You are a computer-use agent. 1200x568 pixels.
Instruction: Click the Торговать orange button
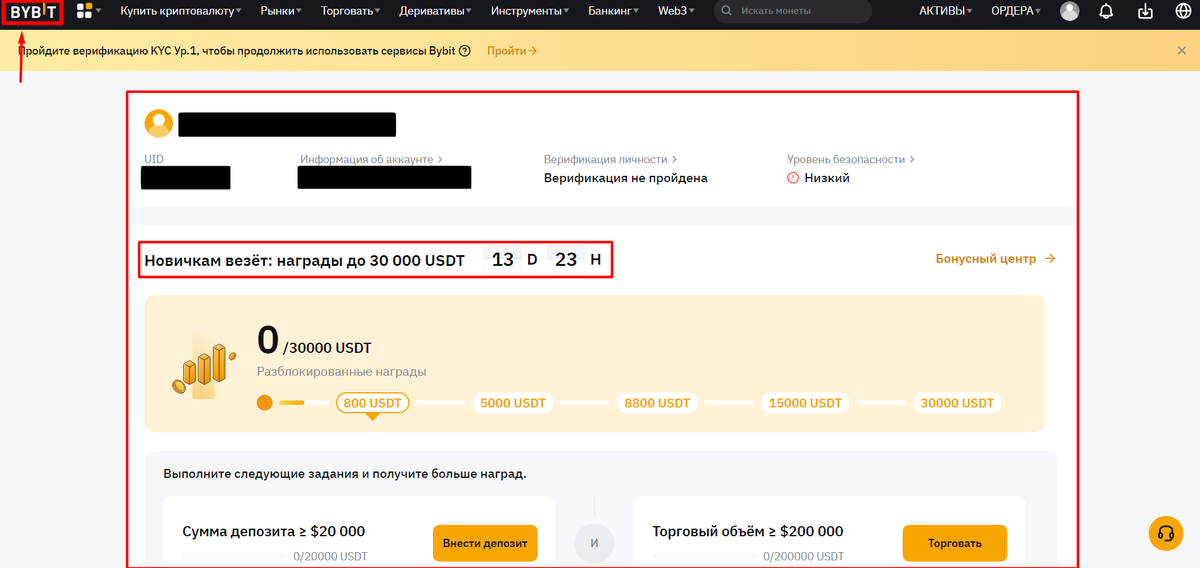(x=954, y=543)
